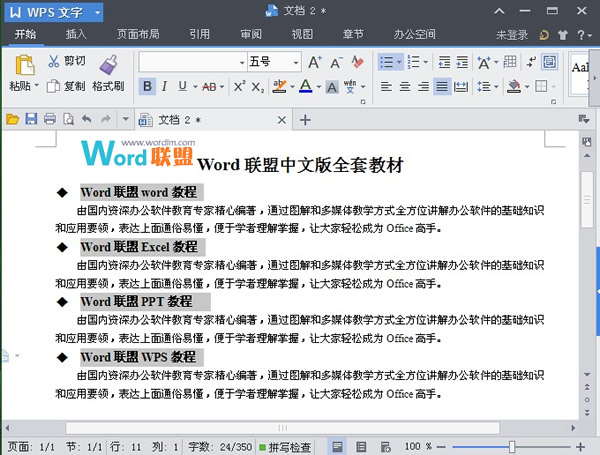Image resolution: width=600 pixels, height=455 pixels.
Task: Click the 未登录 login link
Action: point(512,35)
